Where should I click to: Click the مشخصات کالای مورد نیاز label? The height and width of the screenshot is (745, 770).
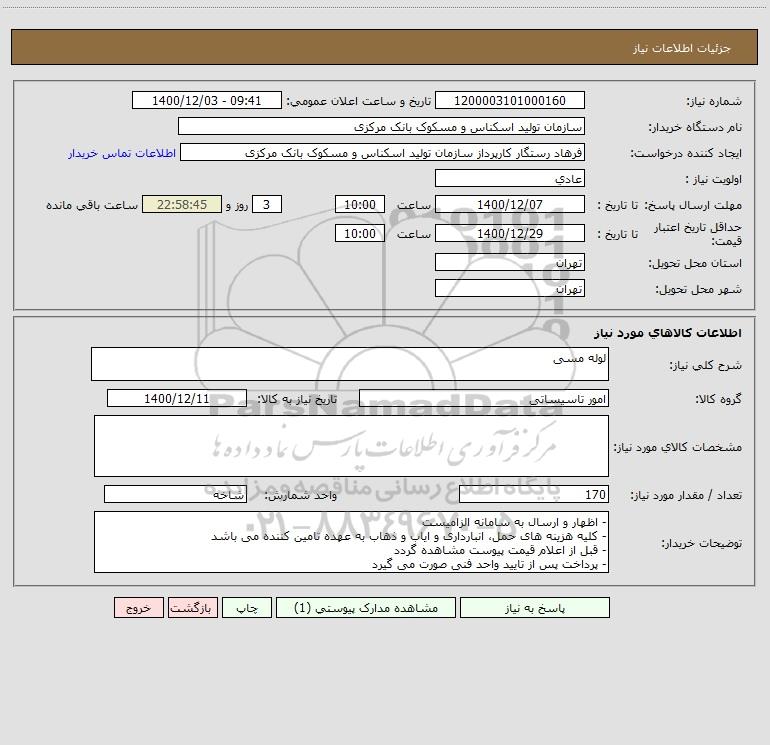pyautogui.click(x=677, y=447)
